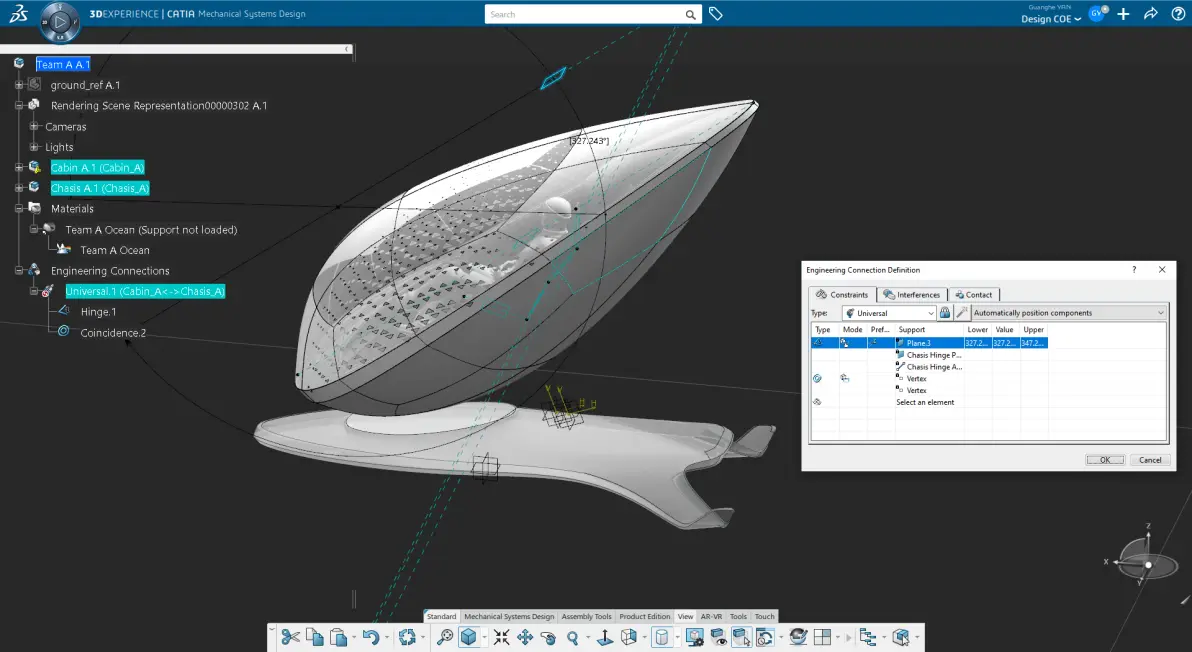
Task: Click the tag icon beside search
Action: point(715,14)
